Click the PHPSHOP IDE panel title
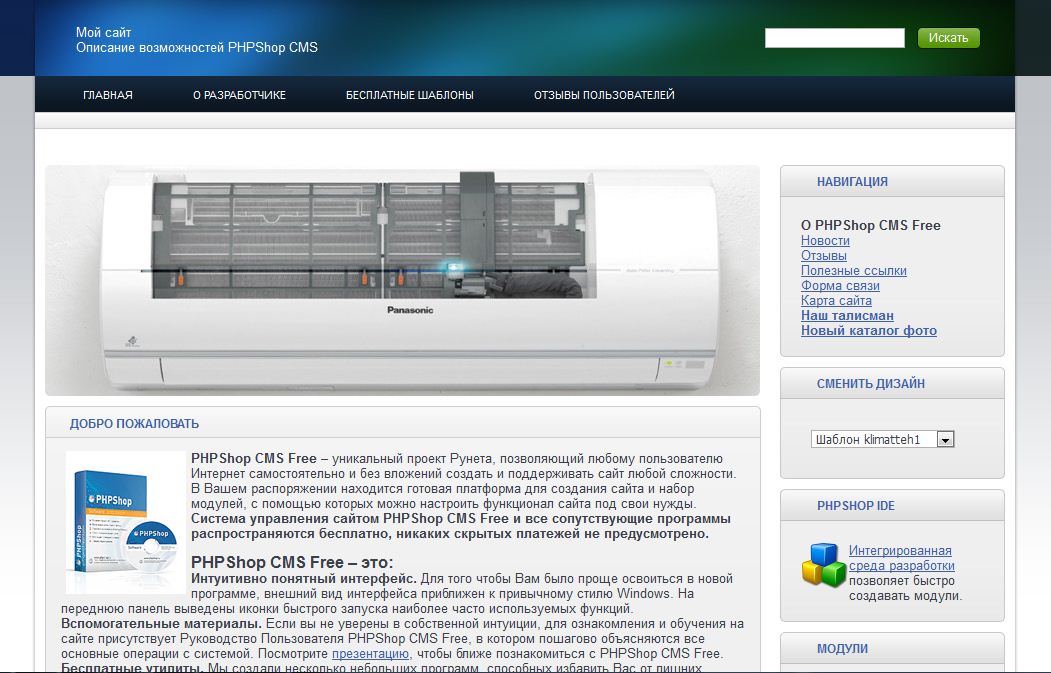 click(855, 505)
